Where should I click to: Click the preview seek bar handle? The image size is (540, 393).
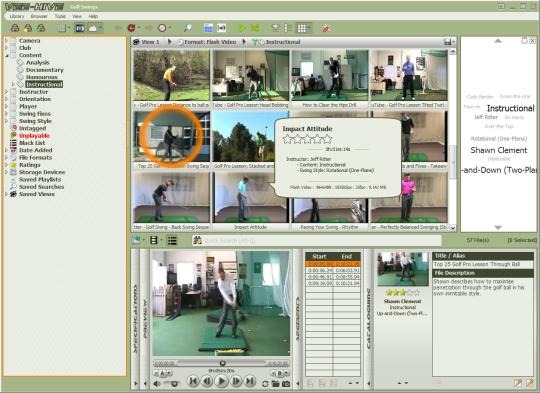tap(222, 363)
